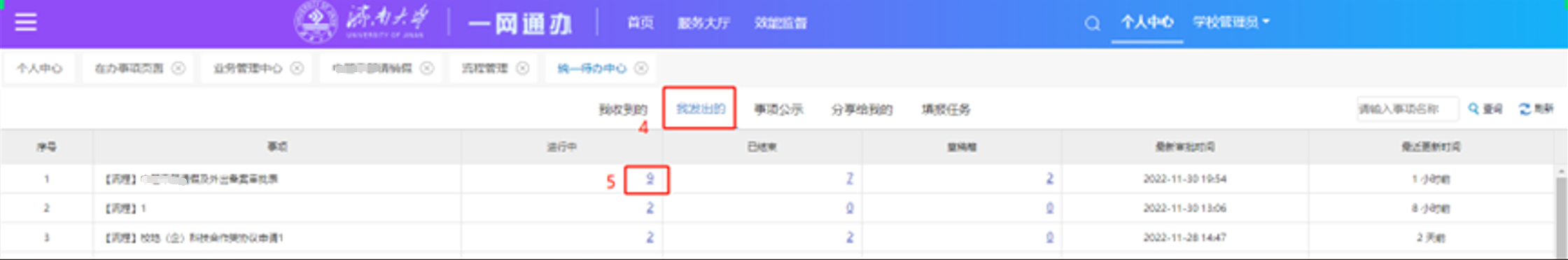
Task: Click the 1 小时前 update time
Action: coord(1431,179)
